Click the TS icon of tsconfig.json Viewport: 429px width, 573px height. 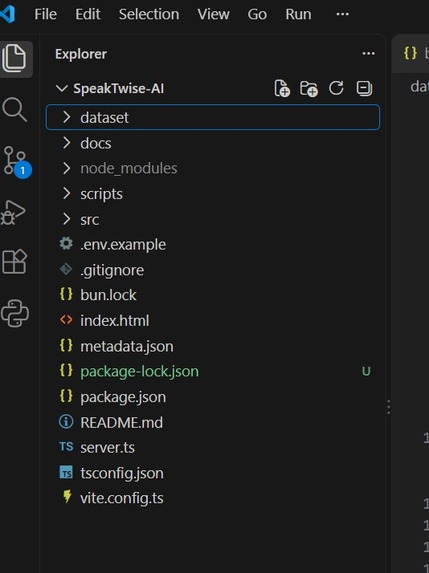66,473
